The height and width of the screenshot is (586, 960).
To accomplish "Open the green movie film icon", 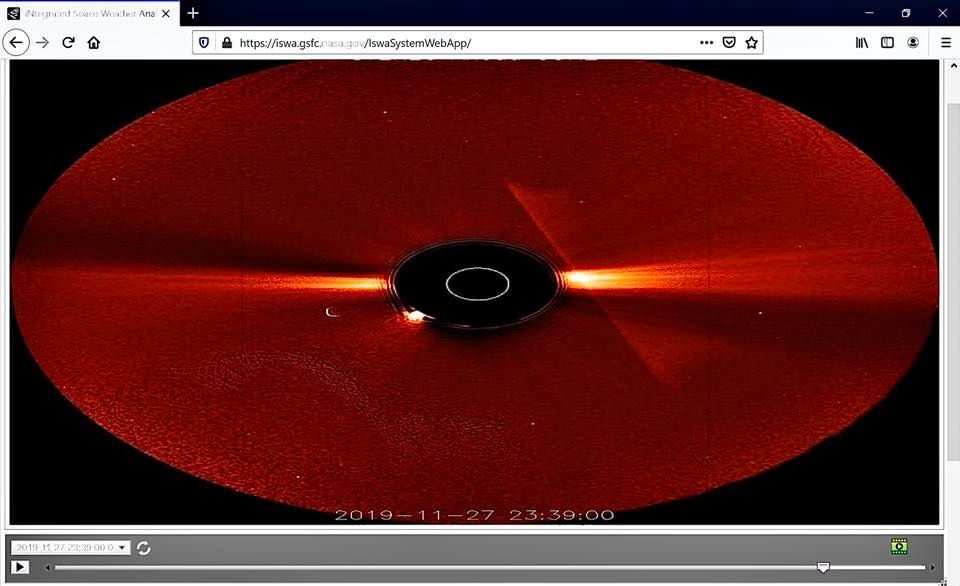I will pyautogui.click(x=899, y=546).
